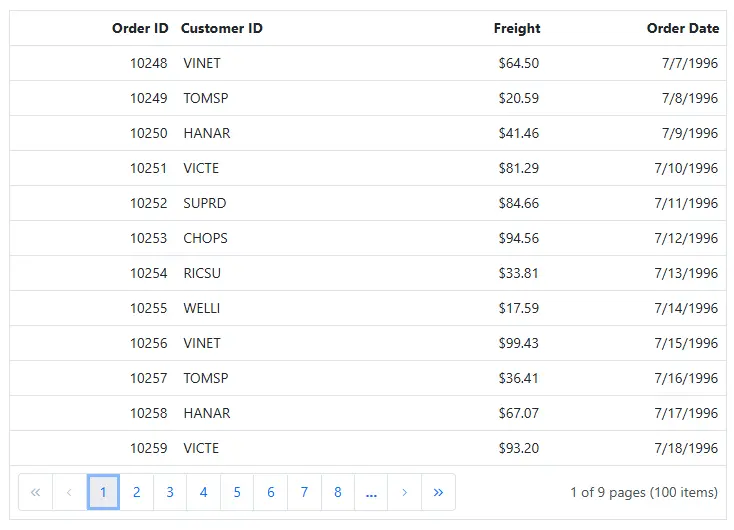Open more pages via the ellipsis button
Screen dimensions: 734x530
371,492
